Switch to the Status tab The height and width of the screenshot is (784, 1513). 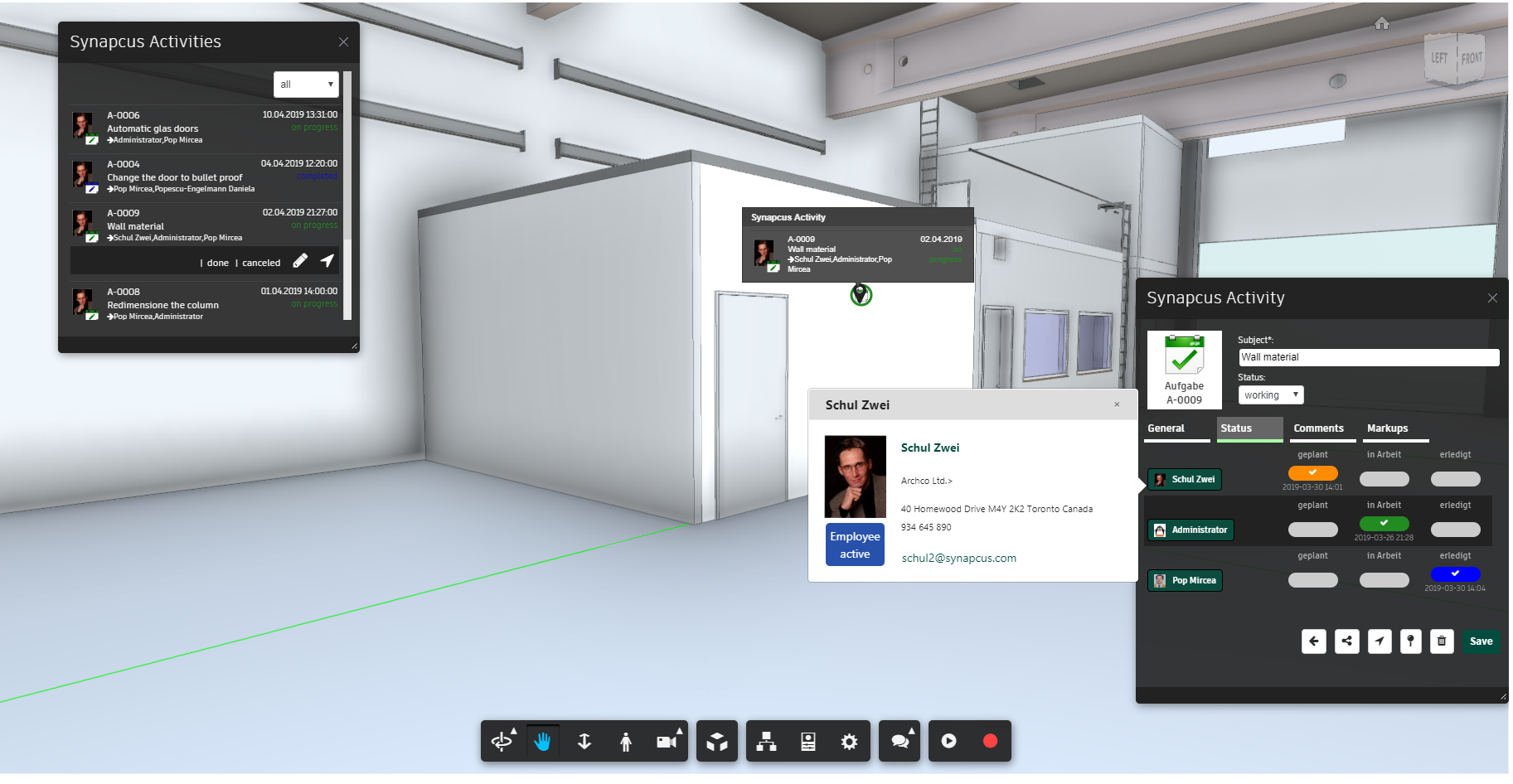[x=1250, y=428]
